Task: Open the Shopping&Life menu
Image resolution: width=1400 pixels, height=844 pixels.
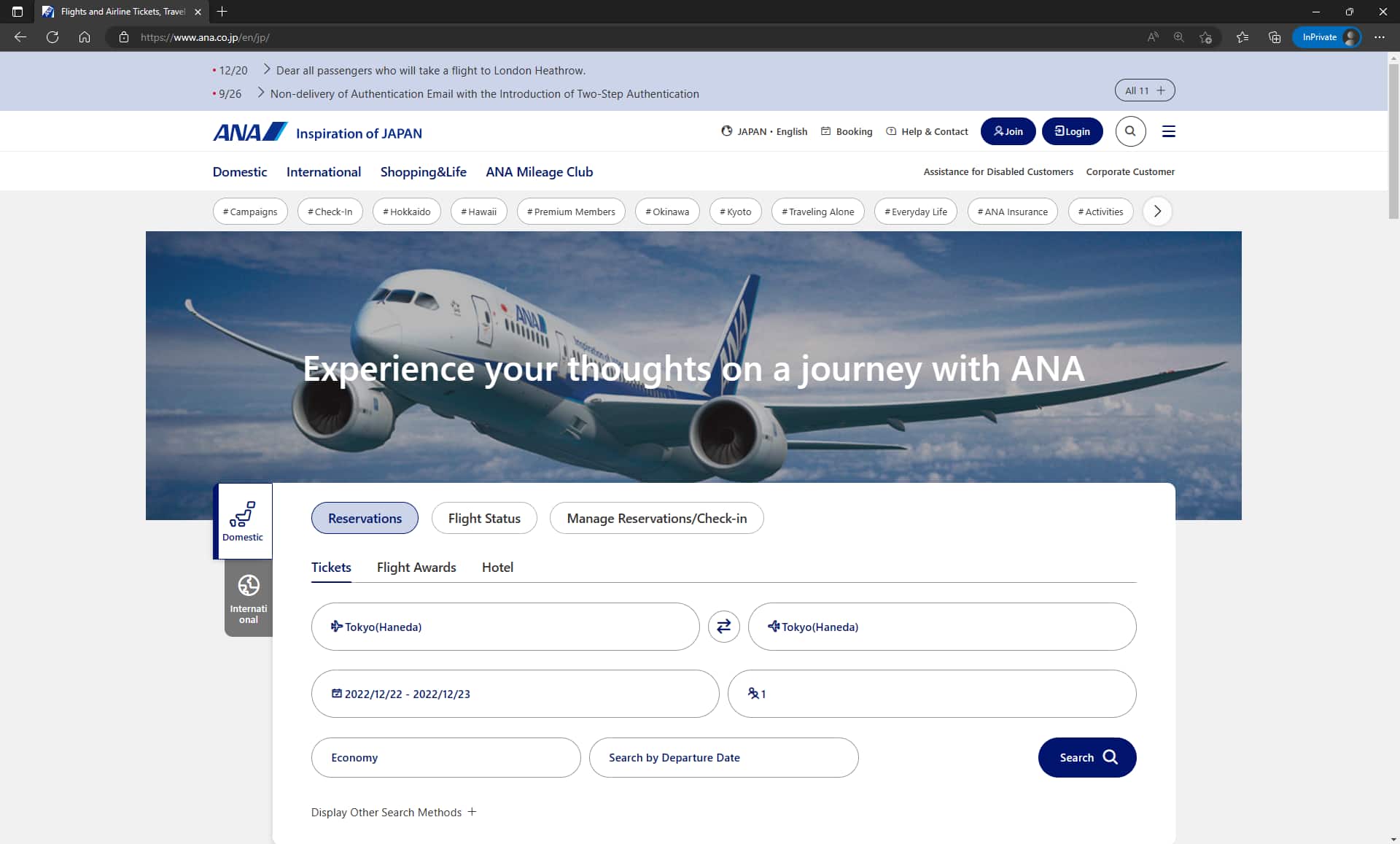Action: [424, 171]
